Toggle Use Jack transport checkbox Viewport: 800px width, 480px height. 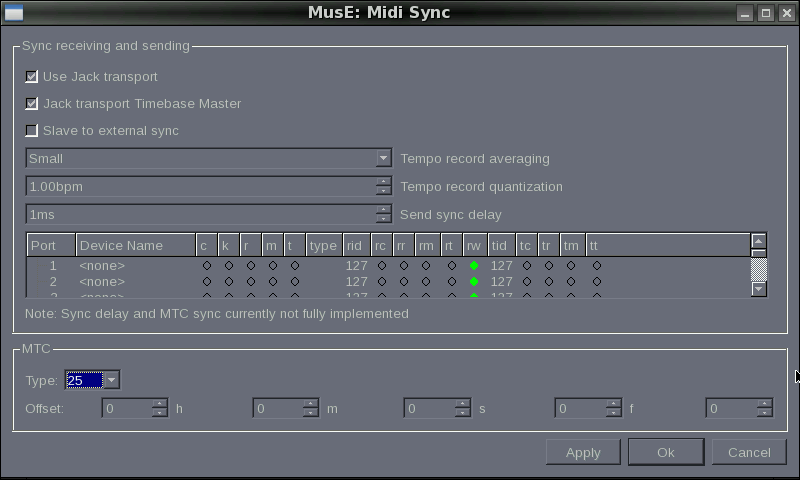(x=32, y=77)
